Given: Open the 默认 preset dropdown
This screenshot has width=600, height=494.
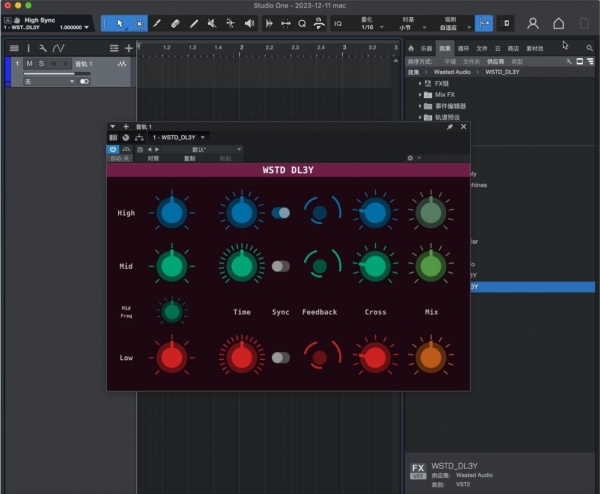Looking at the screenshot, I should [204, 149].
